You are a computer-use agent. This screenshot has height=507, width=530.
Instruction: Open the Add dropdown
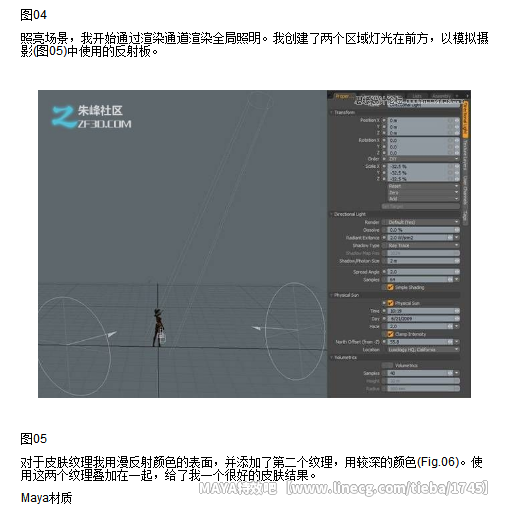coord(424,199)
